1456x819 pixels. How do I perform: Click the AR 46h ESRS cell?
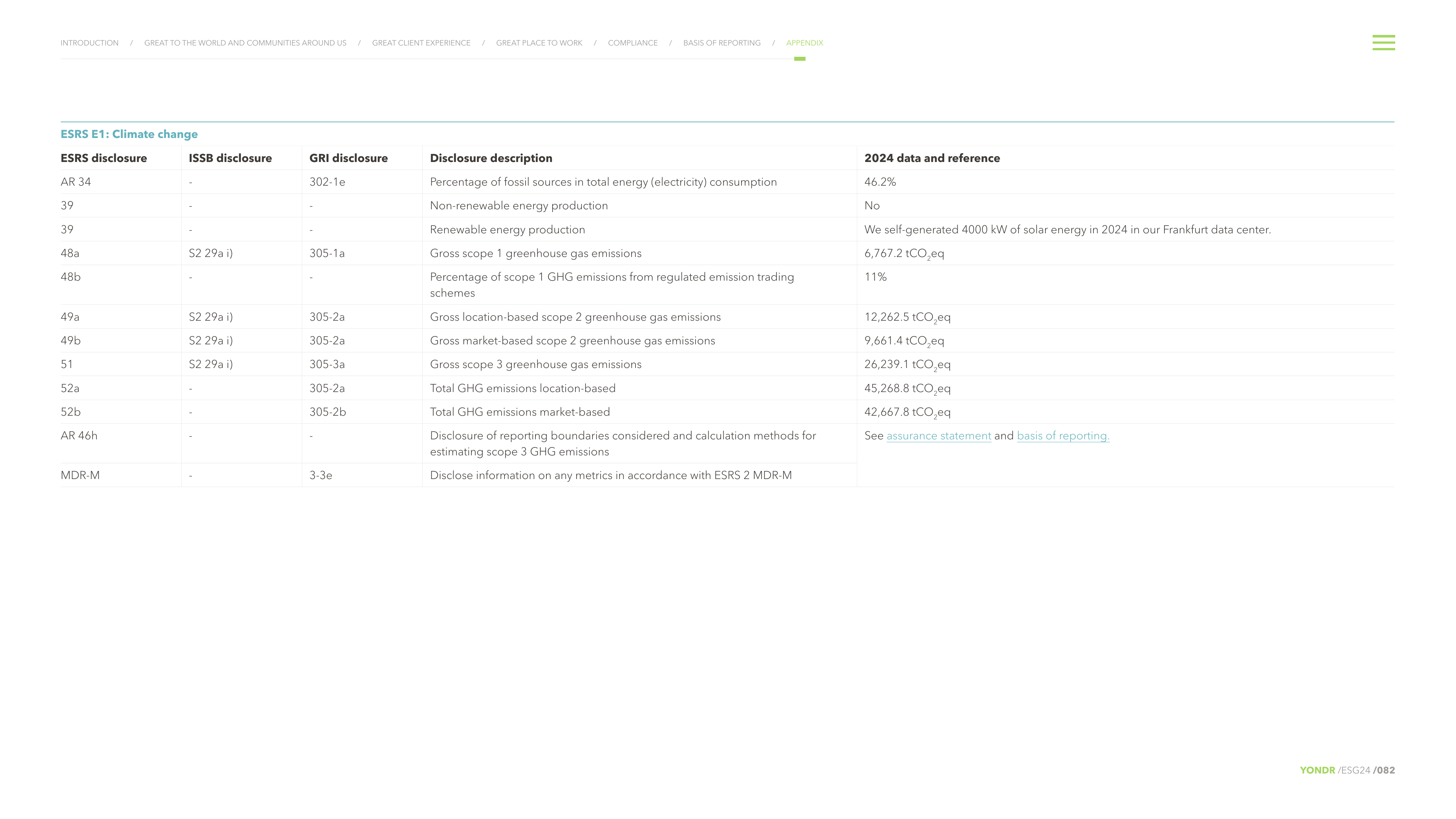tap(79, 436)
